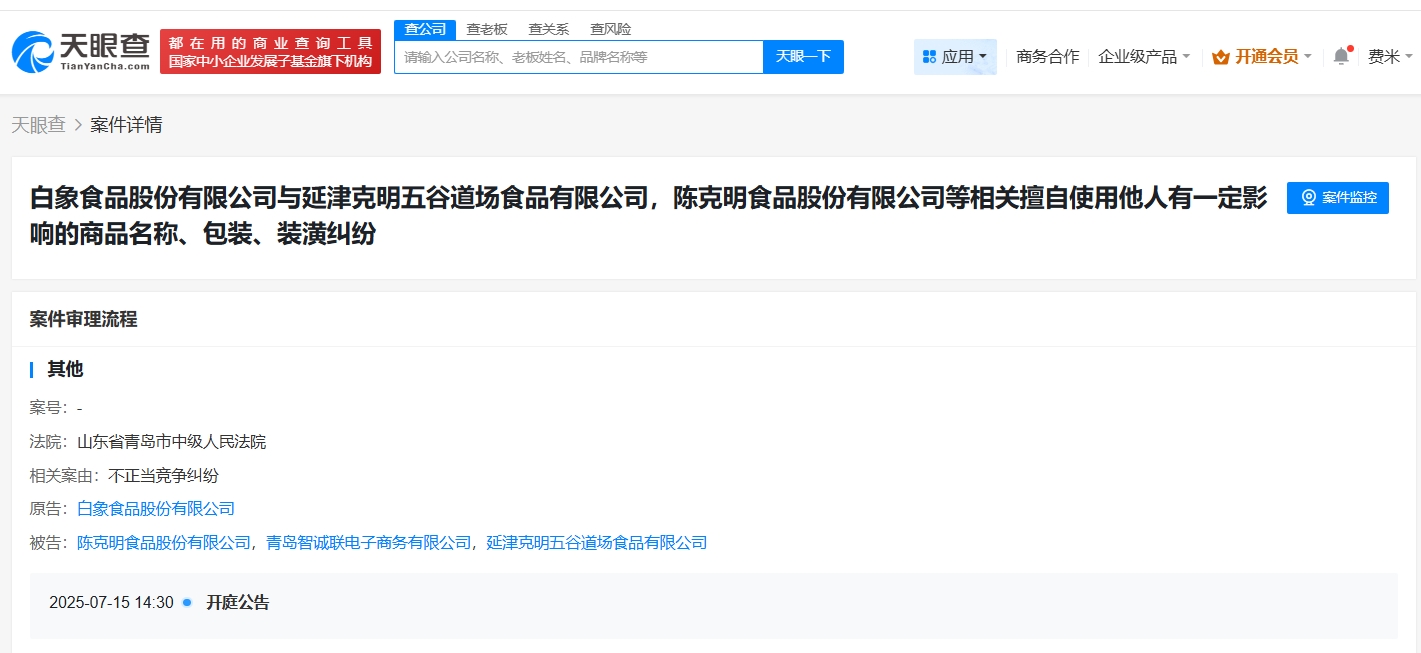Viewport: 1421px width, 653px height.
Task: Open the red SME fund banner
Action: (x=270, y=51)
